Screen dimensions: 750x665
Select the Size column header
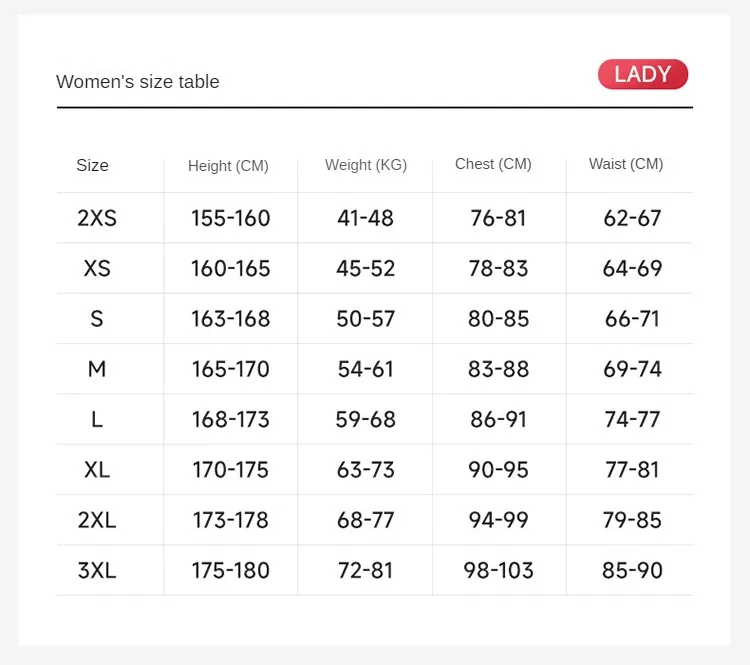pos(92,165)
